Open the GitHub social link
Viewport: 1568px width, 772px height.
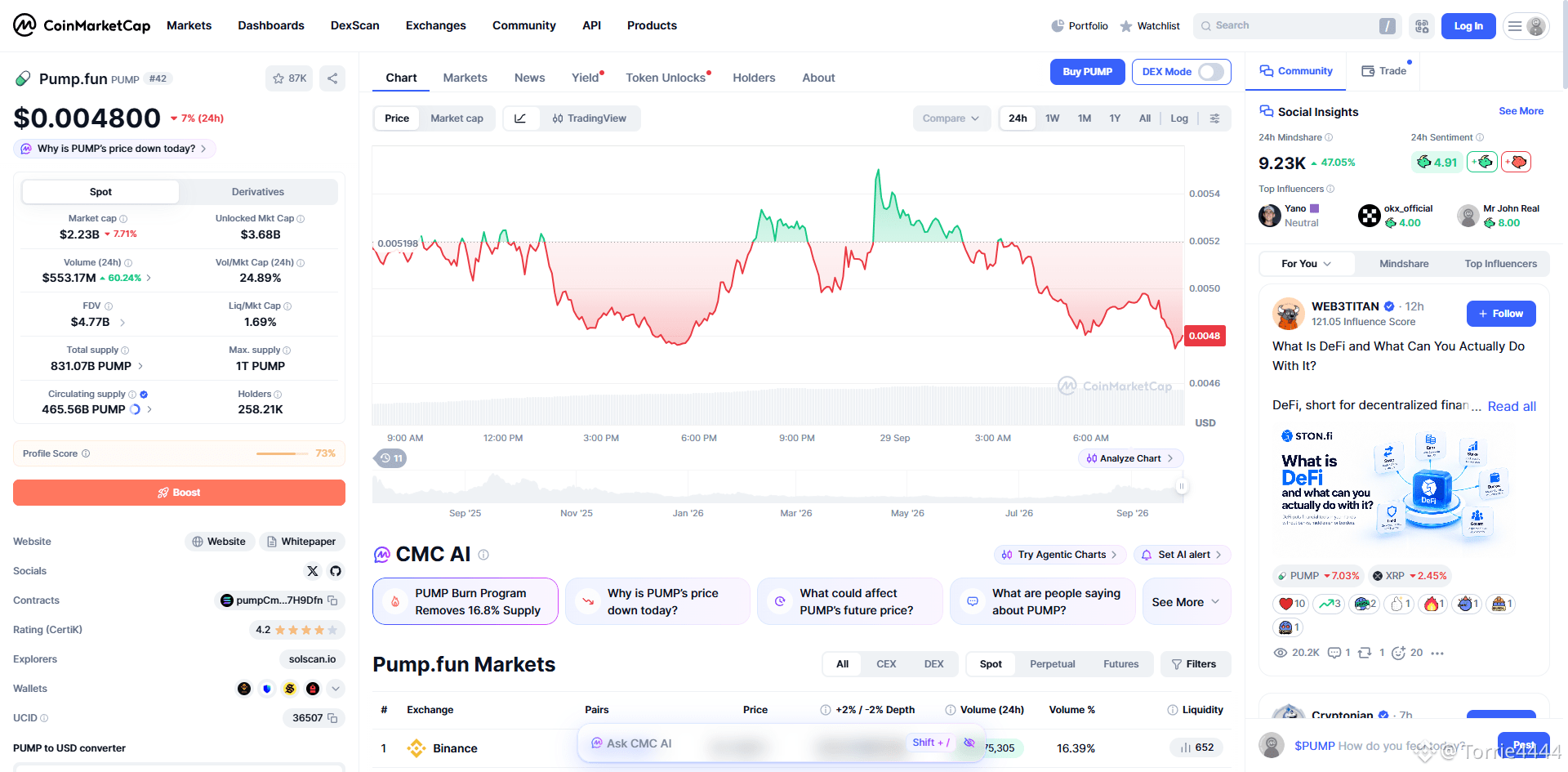click(336, 571)
